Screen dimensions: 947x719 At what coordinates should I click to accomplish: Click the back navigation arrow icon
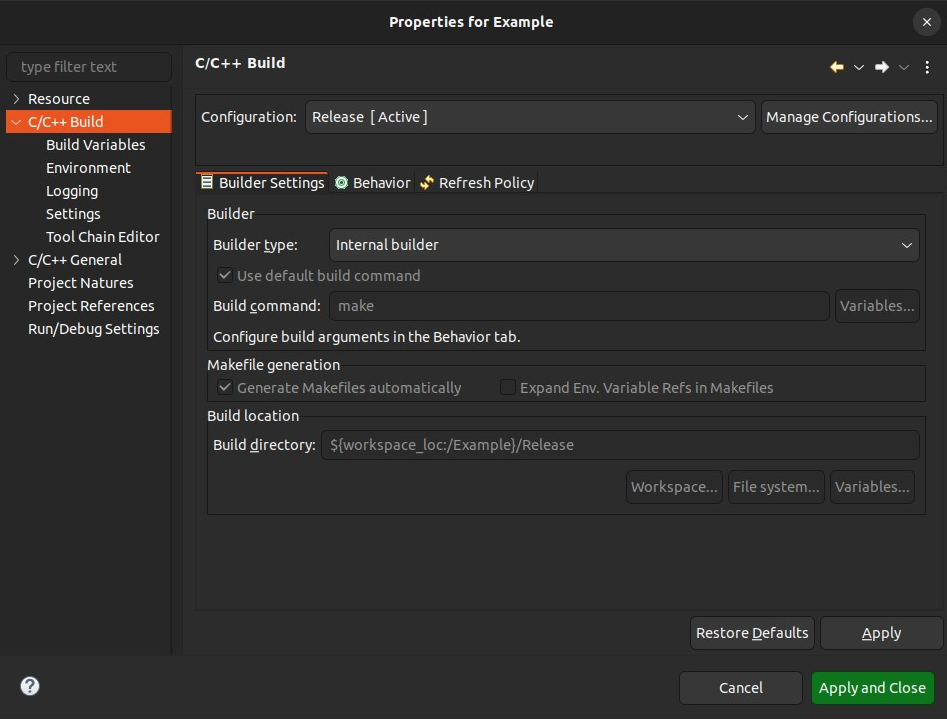[x=836, y=66]
